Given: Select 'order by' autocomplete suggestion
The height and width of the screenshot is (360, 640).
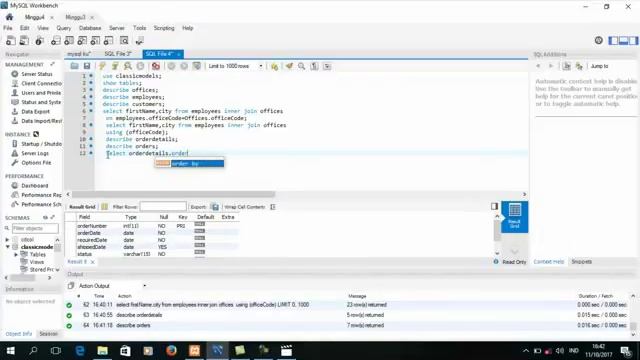Looking at the screenshot, I should pos(189,164).
